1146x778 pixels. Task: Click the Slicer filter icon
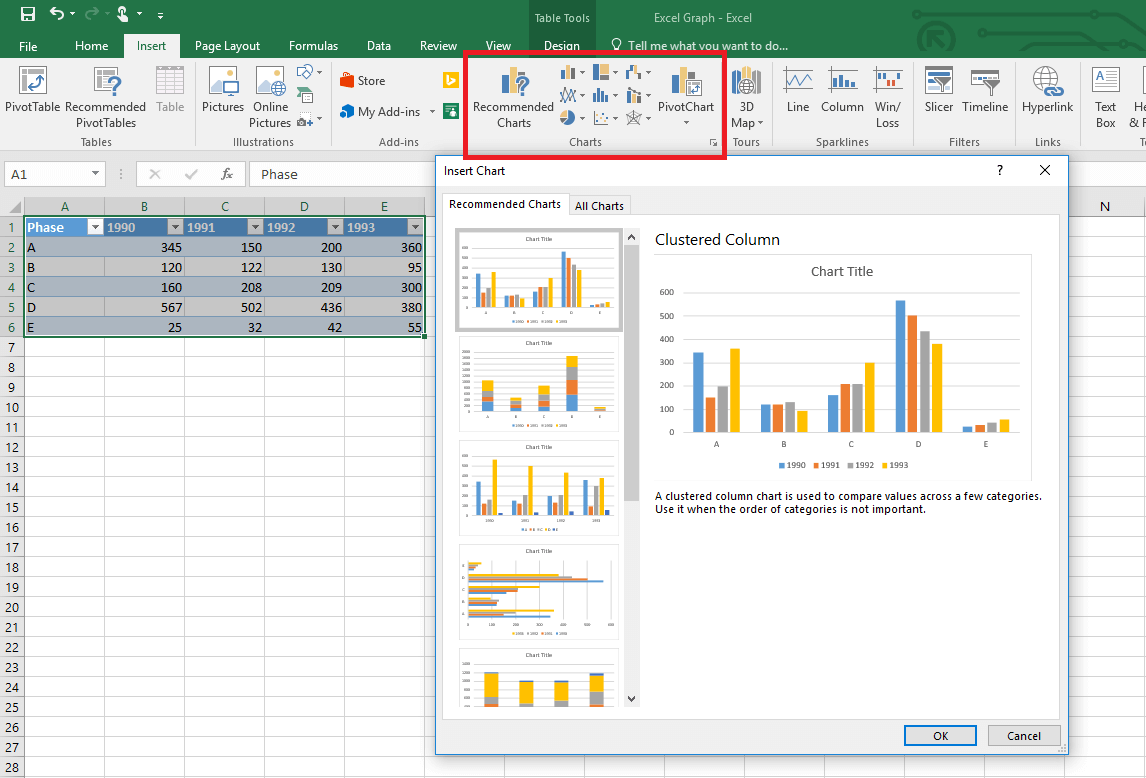(938, 92)
